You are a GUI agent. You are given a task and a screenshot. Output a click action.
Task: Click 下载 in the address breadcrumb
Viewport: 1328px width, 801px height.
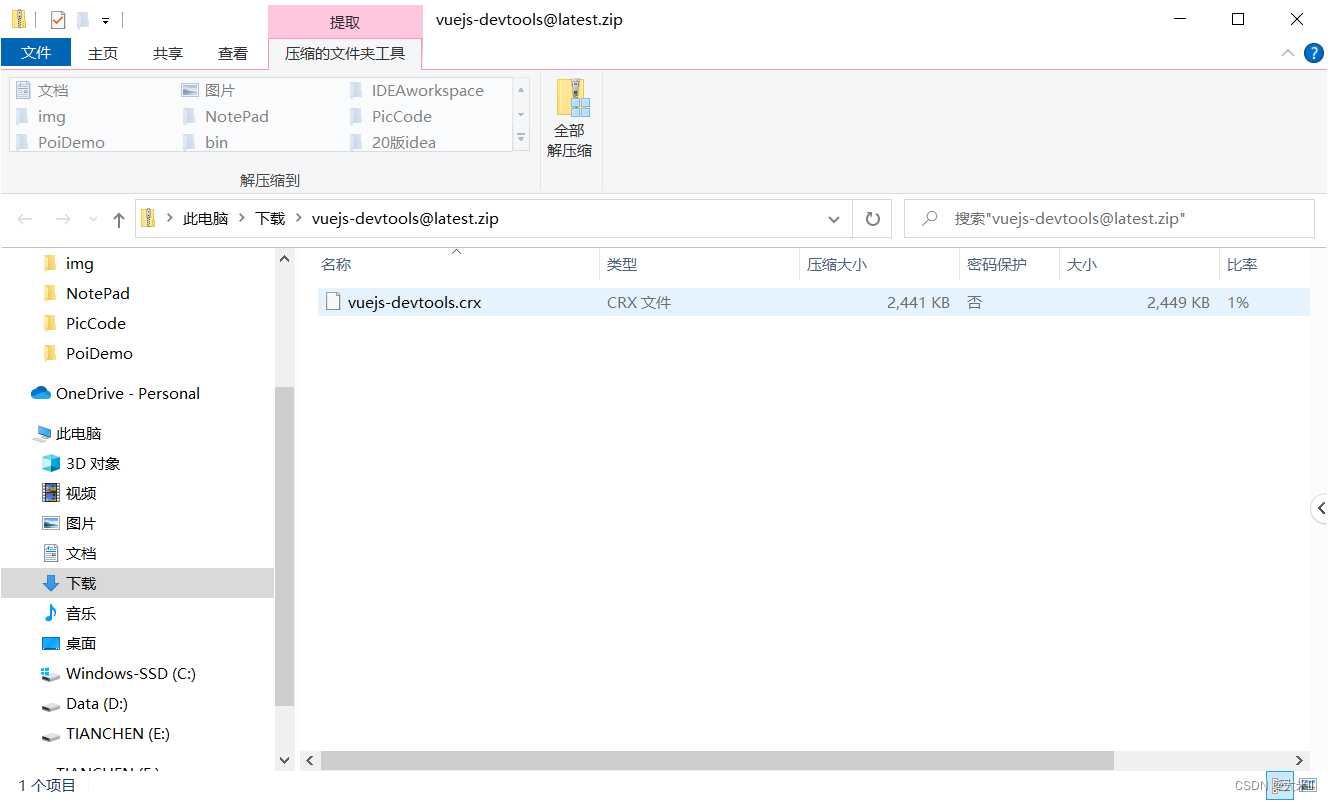270,219
